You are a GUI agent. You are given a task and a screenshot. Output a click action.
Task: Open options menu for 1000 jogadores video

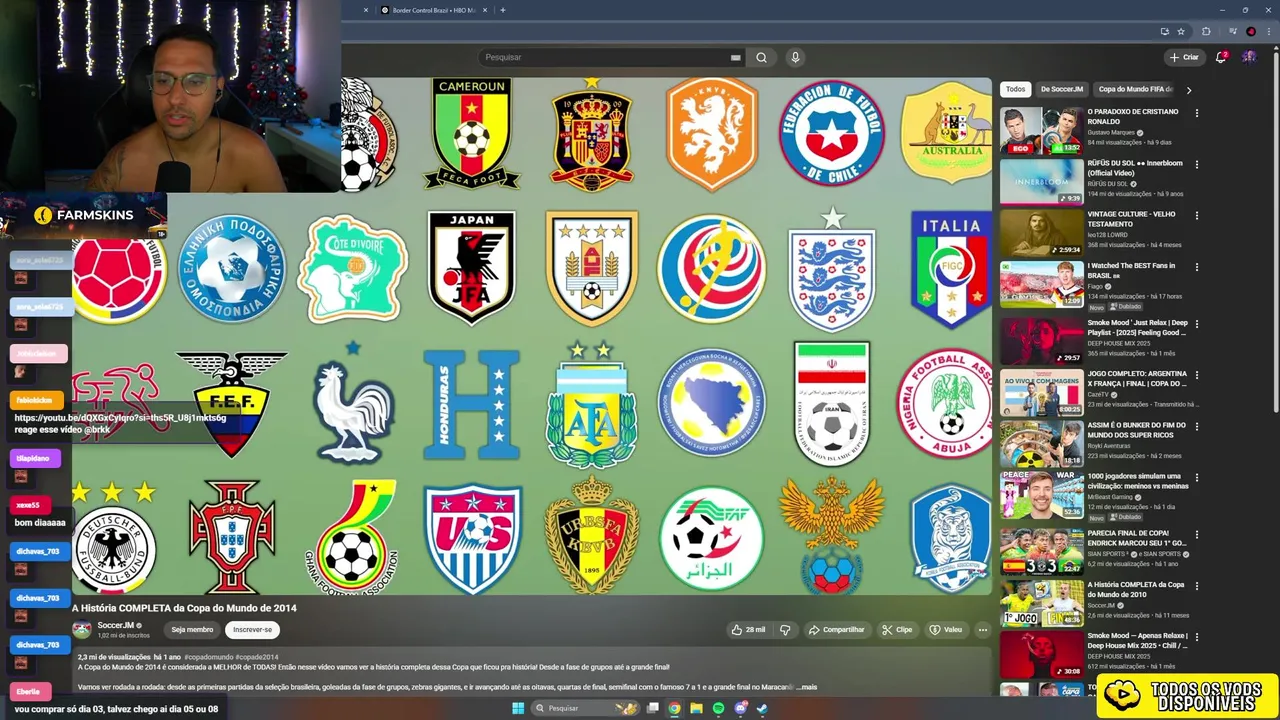1197,478
